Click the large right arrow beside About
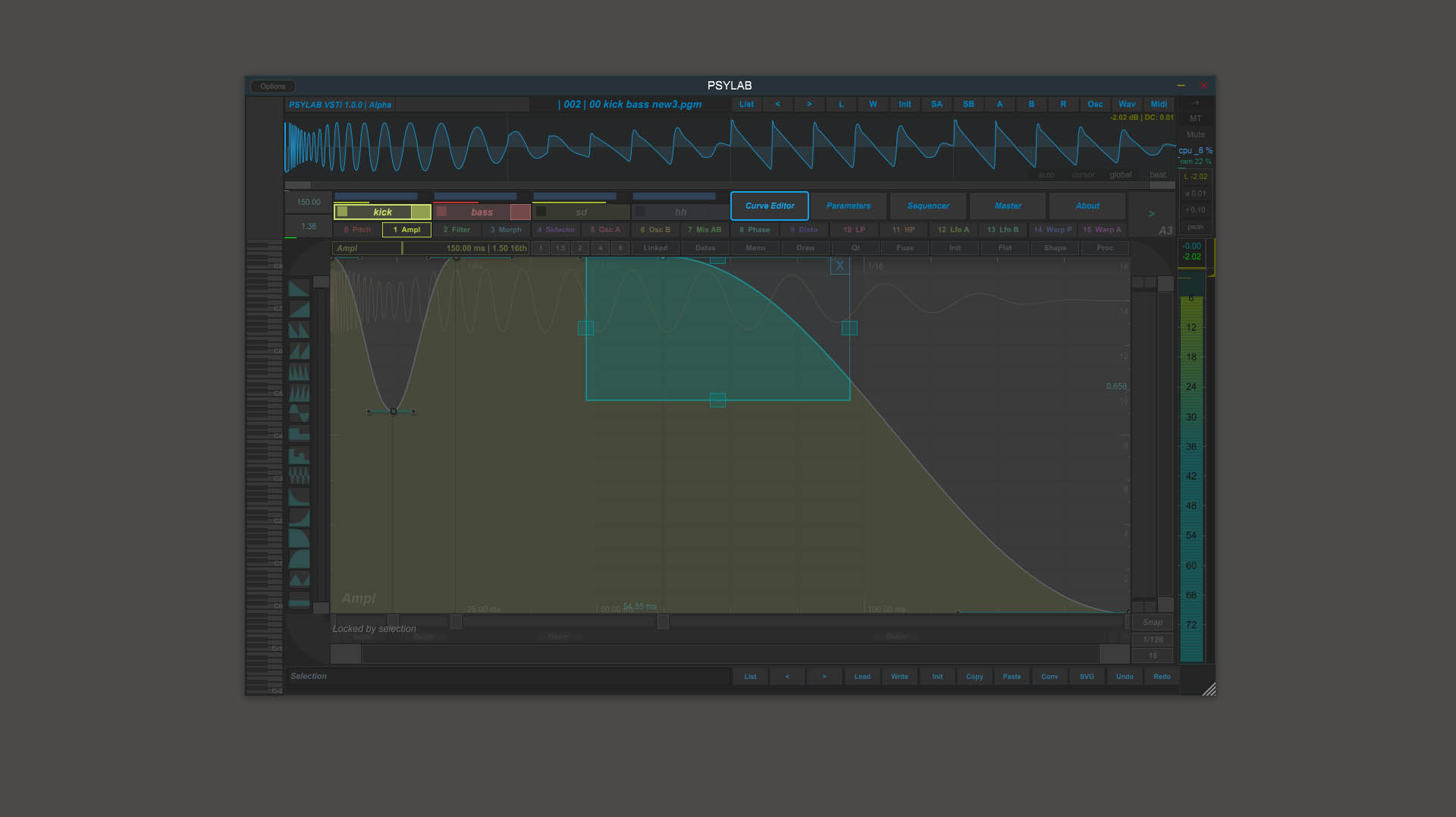 click(x=1151, y=214)
